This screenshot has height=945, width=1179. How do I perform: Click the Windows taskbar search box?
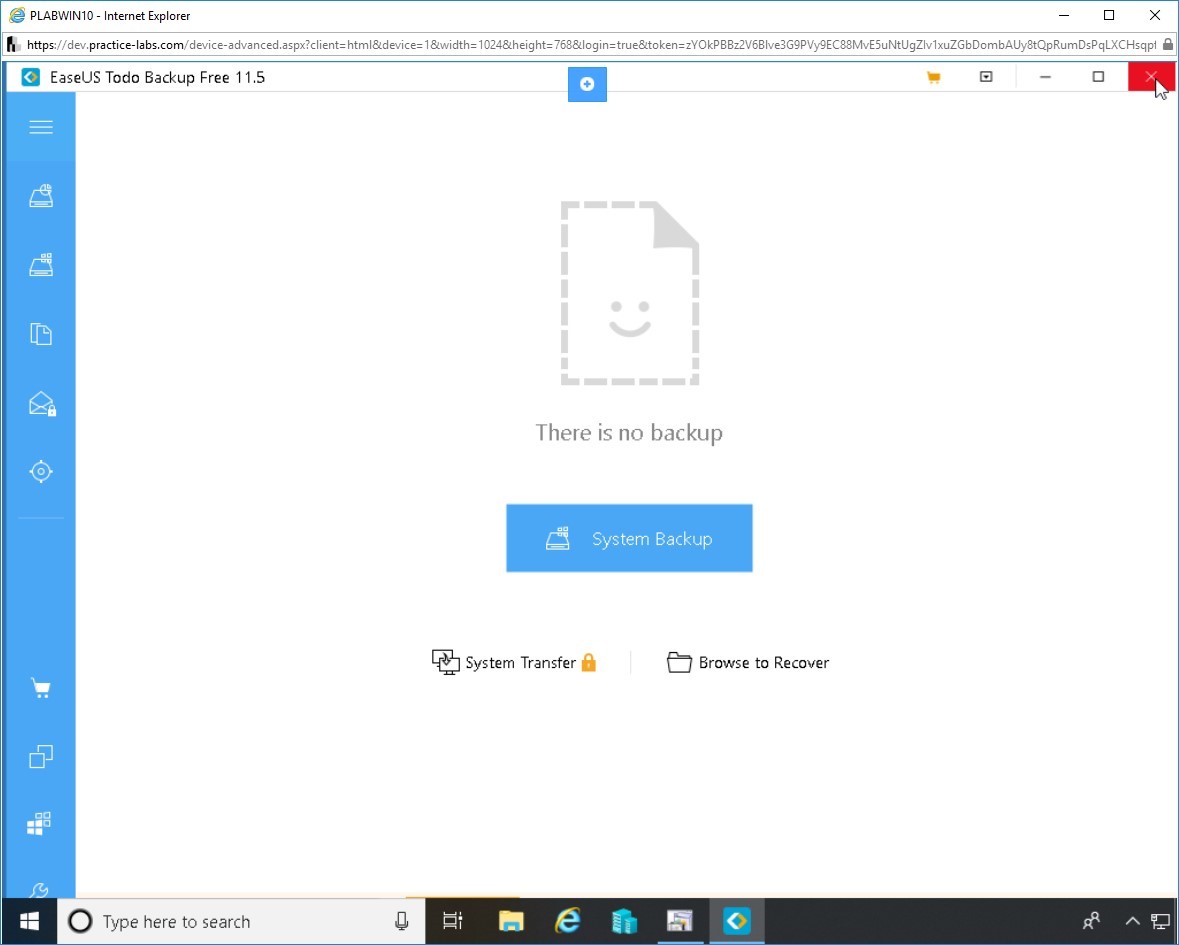241,921
